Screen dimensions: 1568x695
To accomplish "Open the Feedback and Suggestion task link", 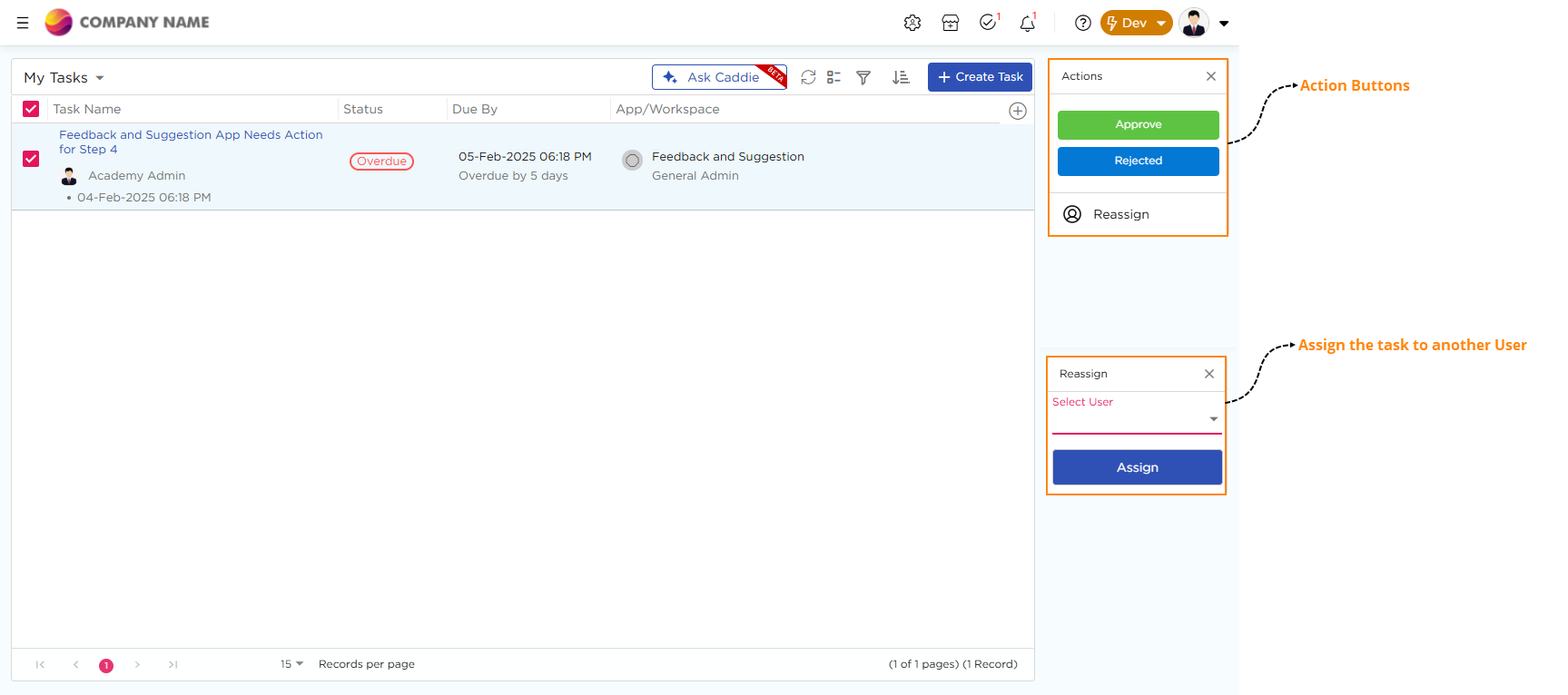I will point(191,135).
